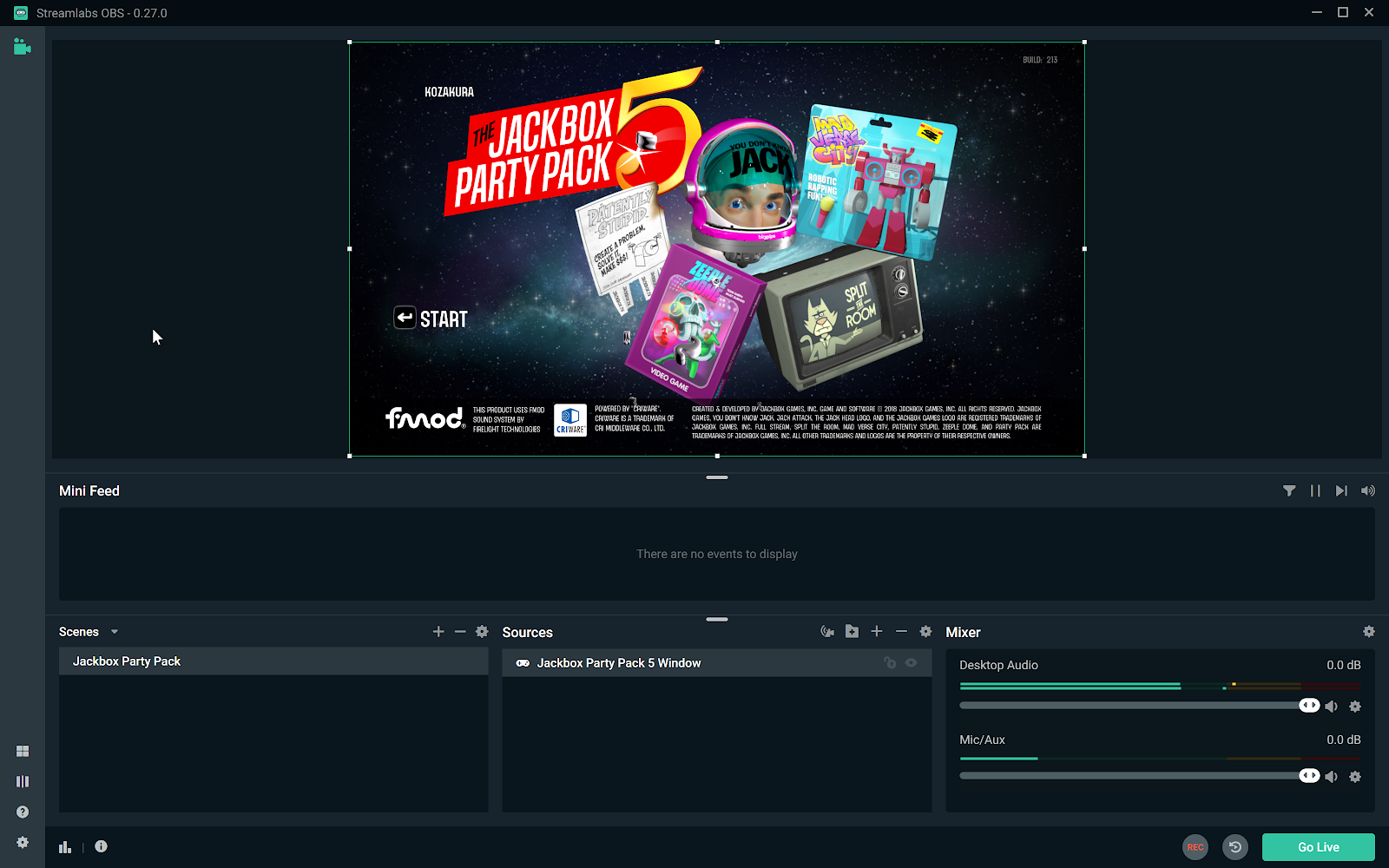Start recording with the REC button
Image resolution: width=1389 pixels, height=868 pixels.
[1195, 847]
